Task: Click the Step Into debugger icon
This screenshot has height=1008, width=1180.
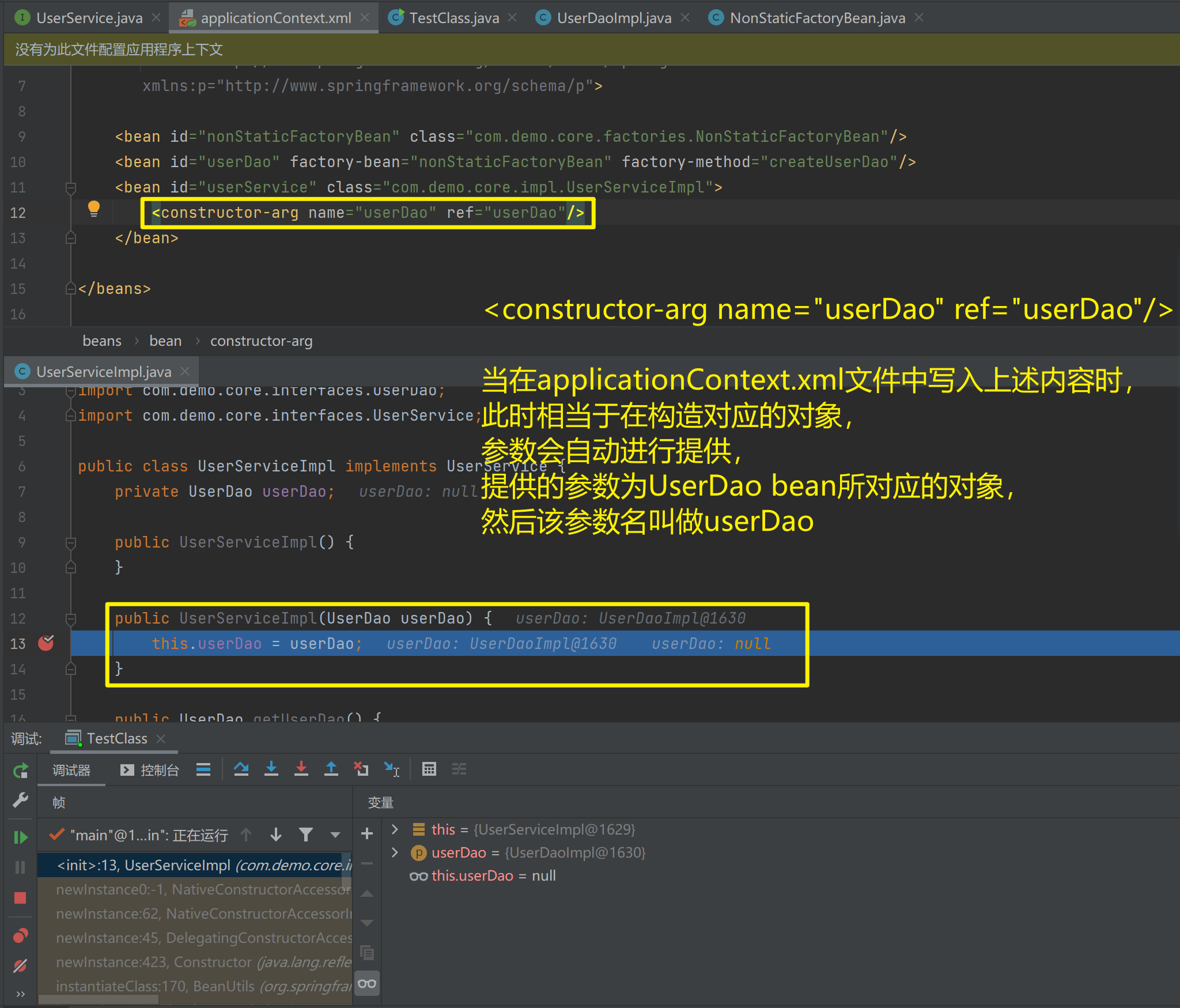Action: click(x=271, y=769)
